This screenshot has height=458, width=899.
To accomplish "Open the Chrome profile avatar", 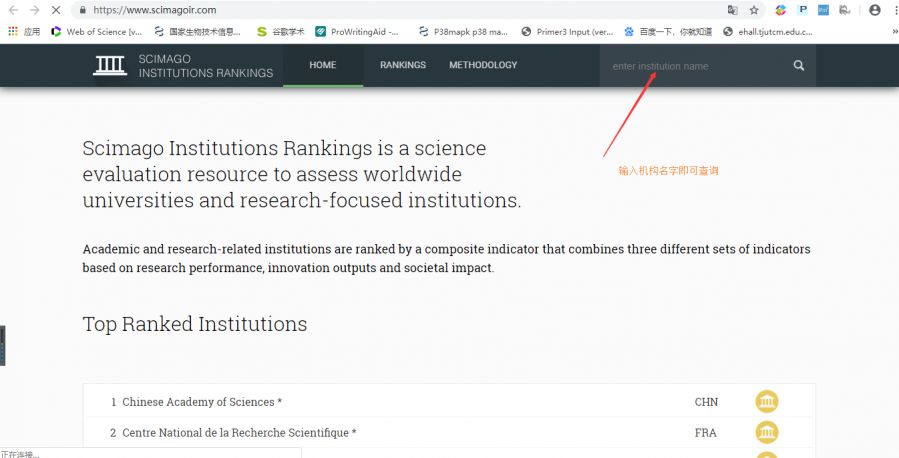I will click(x=875, y=10).
